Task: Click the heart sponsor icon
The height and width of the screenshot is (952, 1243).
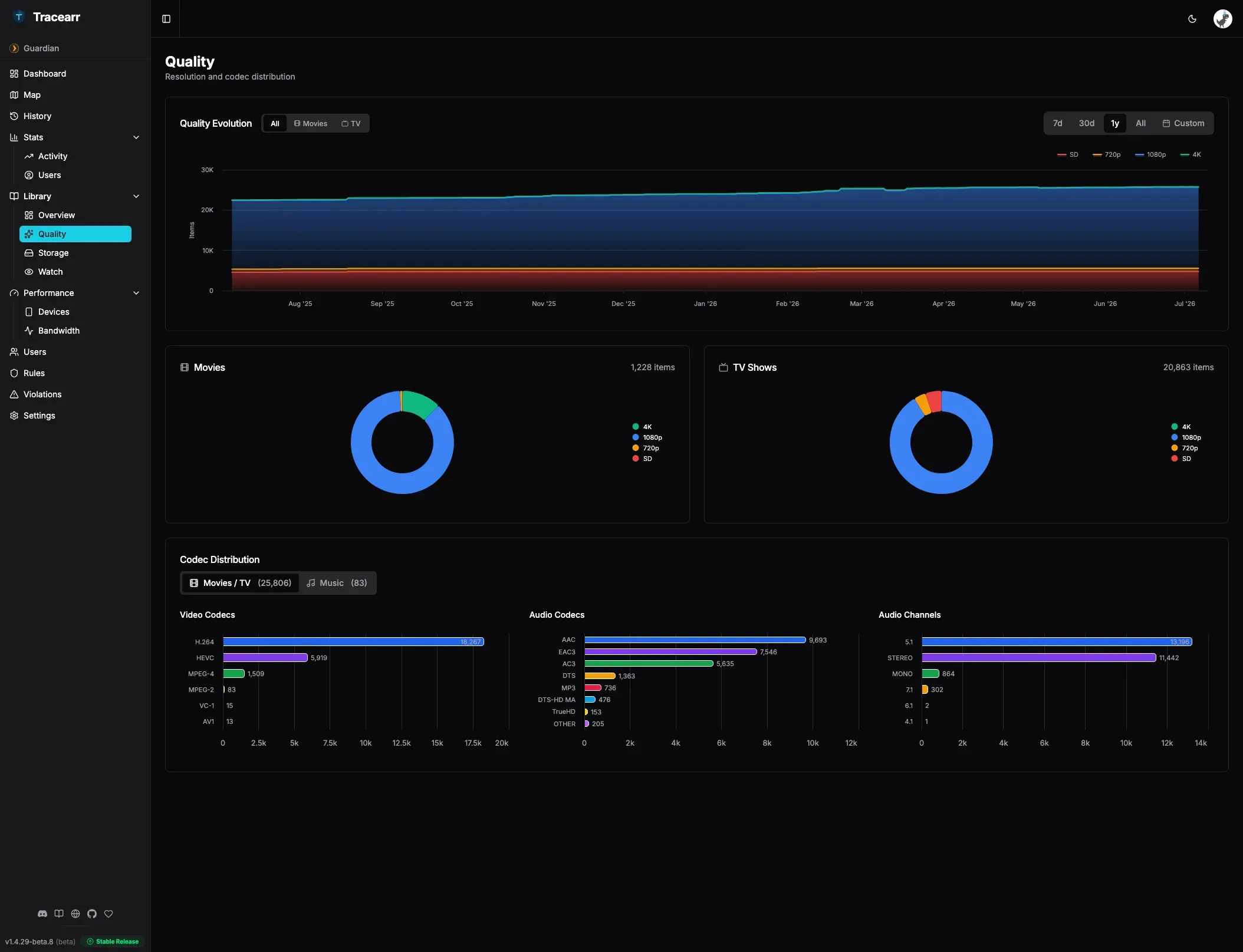Action: coord(108,914)
